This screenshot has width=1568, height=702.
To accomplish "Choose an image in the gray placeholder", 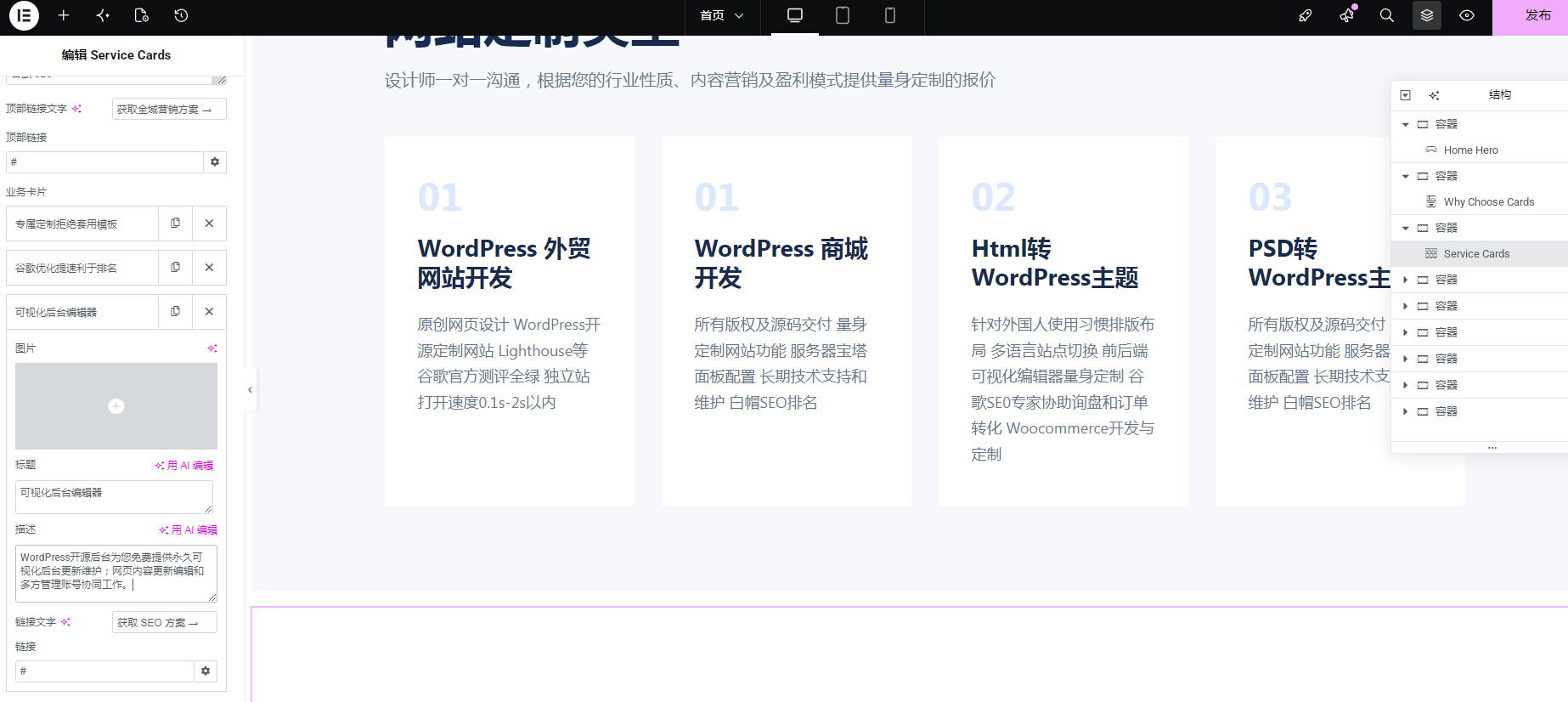I will click(116, 406).
